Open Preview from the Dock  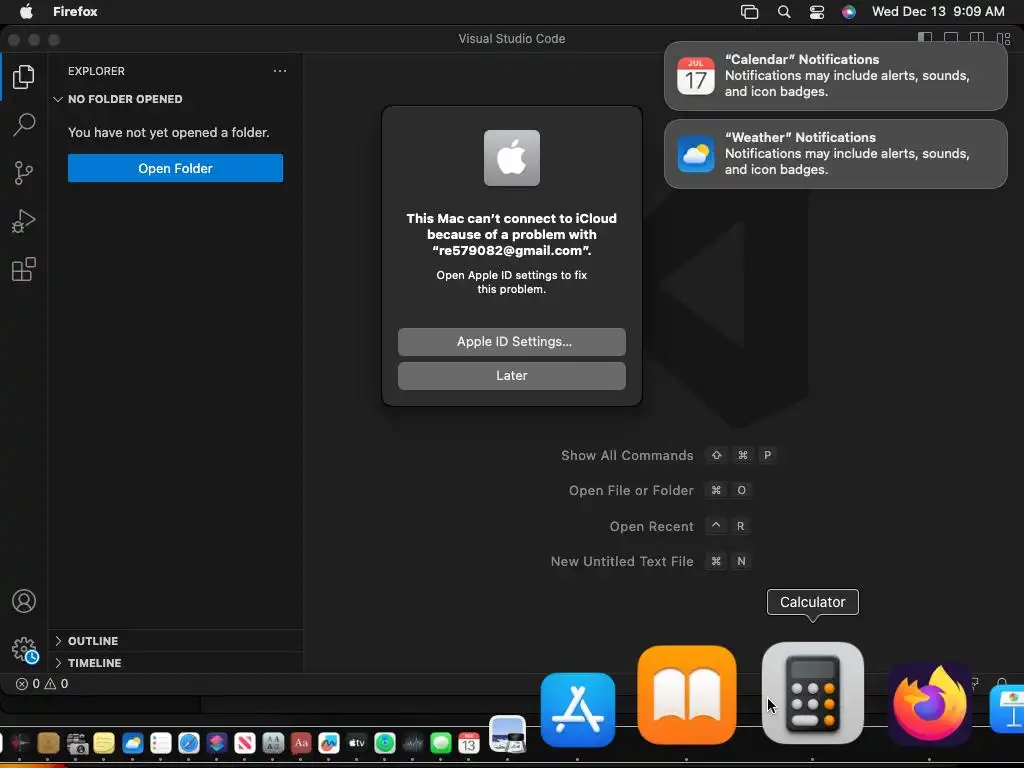click(507, 734)
